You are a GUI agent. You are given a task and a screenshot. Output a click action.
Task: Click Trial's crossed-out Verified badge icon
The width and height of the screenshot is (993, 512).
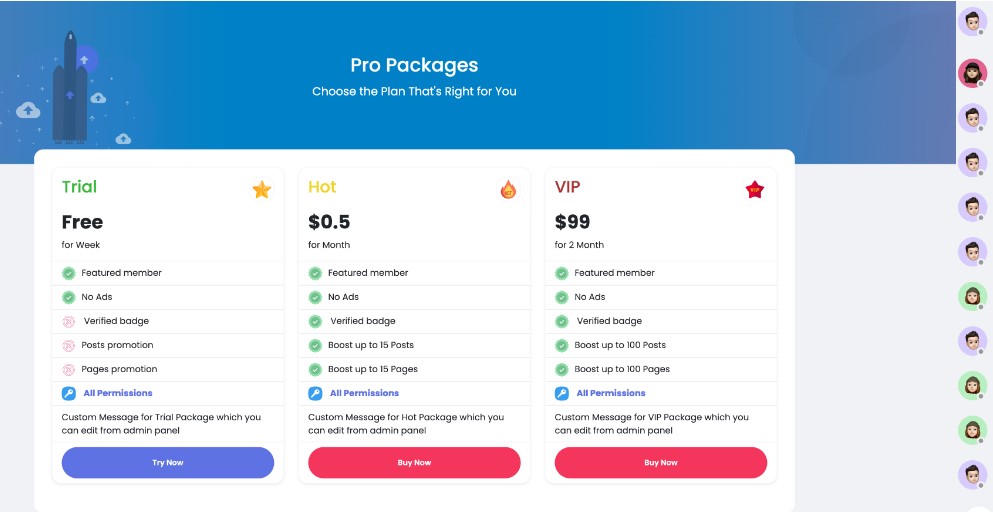click(69, 321)
